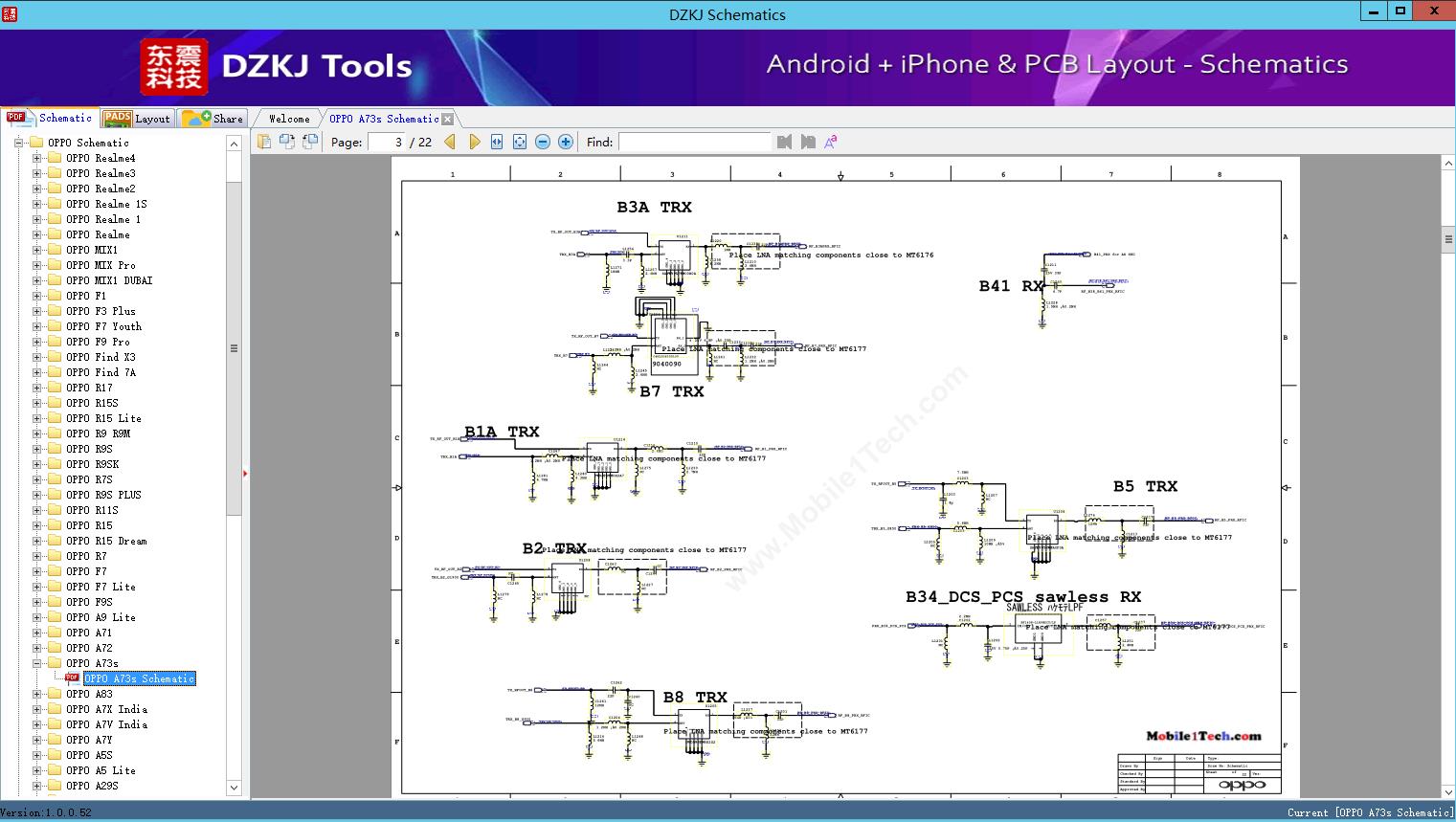Click the tree panel scrollbar thumb
The width and height of the screenshot is (1456, 822).
click(x=234, y=348)
